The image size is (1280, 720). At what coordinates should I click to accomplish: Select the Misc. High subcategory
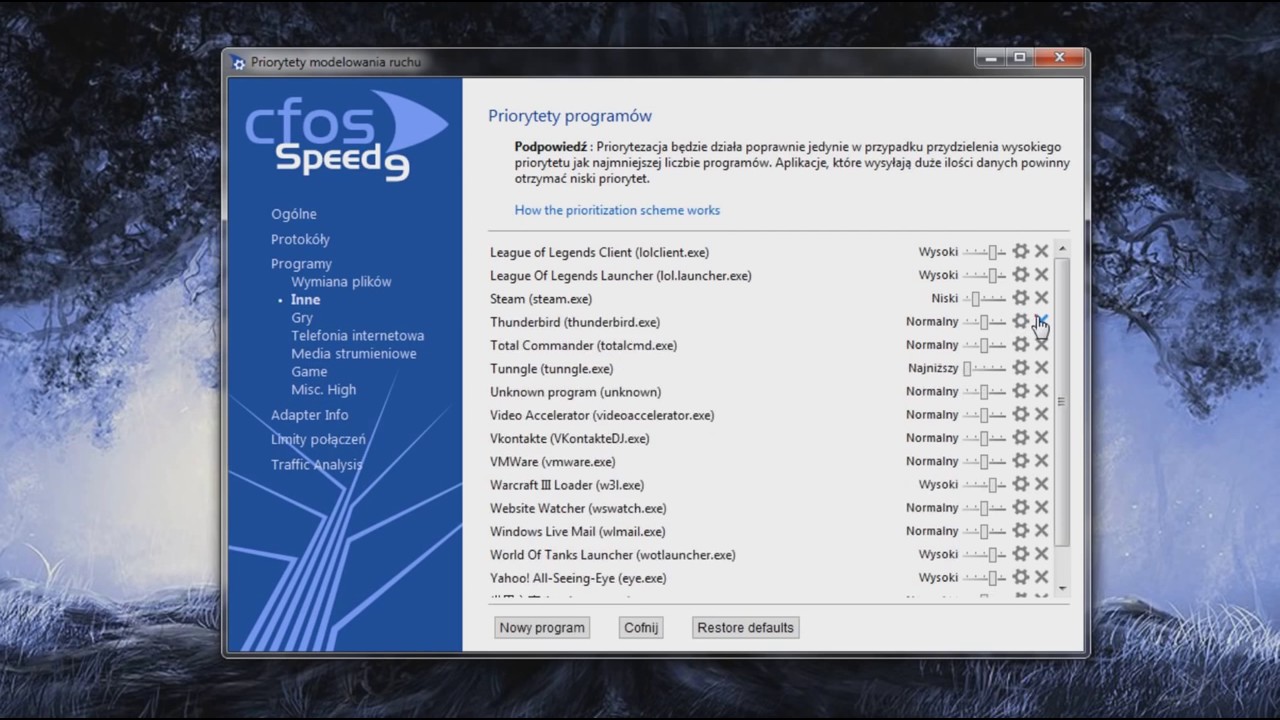pos(324,390)
